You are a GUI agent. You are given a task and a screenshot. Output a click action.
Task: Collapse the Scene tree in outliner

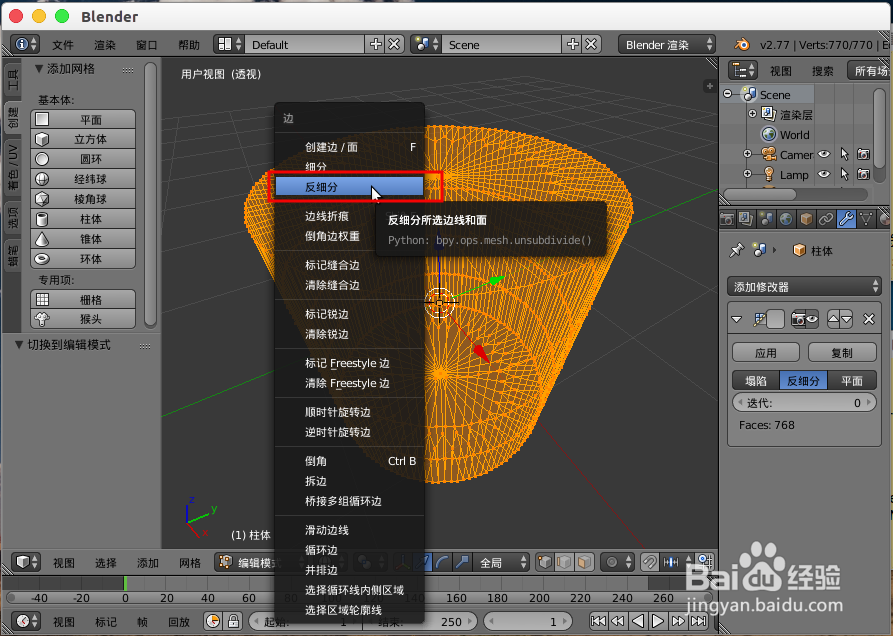click(x=727, y=93)
